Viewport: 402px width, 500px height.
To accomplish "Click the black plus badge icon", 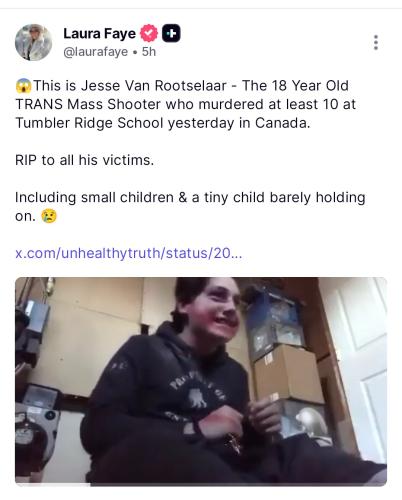I will coord(171,33).
